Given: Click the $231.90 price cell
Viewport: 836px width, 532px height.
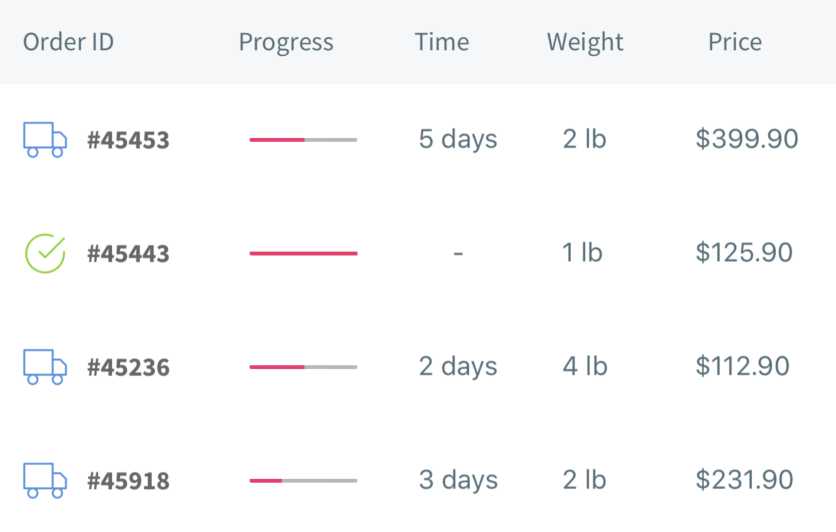Looking at the screenshot, I should click(x=744, y=480).
